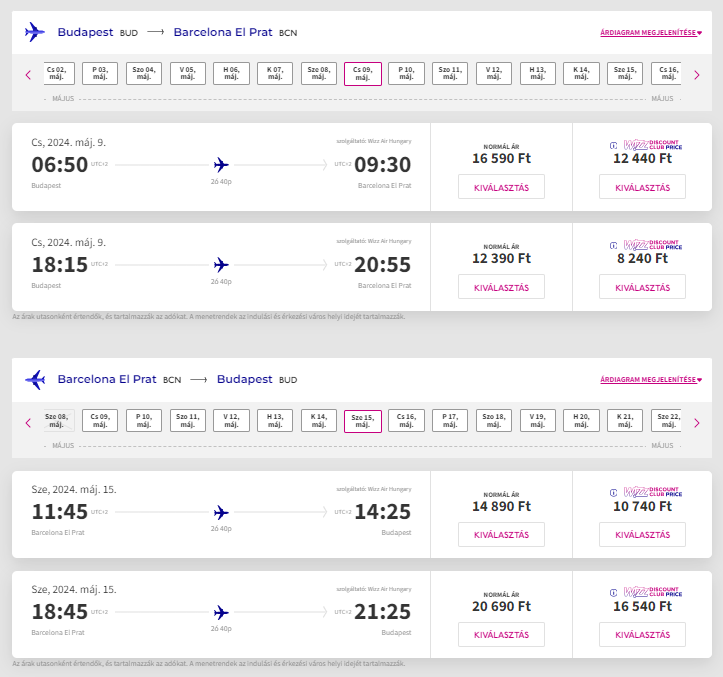Choose normal price 14 890 Ft Kiválasztás button
Viewport: 723px width, 677px height.
[501, 534]
